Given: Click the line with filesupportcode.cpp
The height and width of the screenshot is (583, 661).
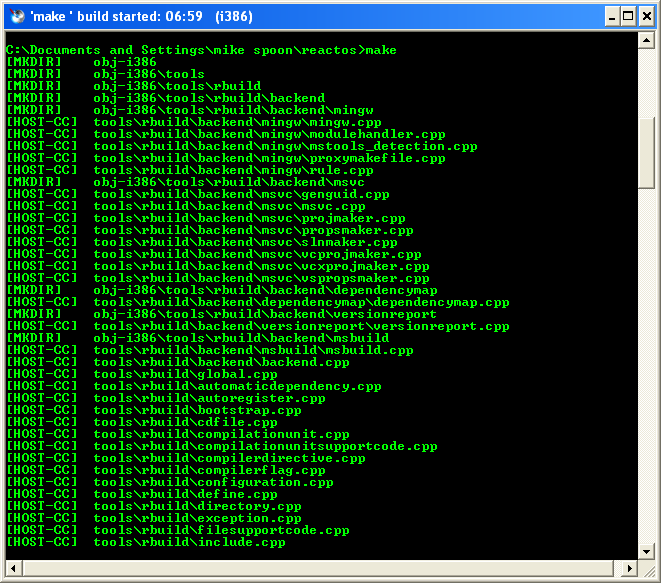Looking at the screenshot, I should tap(178, 531).
